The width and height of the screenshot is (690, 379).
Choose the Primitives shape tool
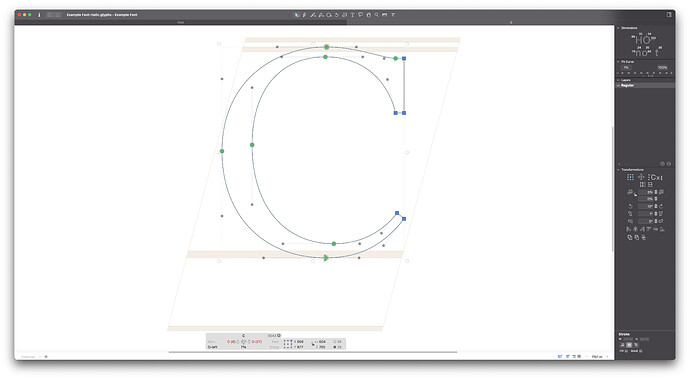point(329,15)
